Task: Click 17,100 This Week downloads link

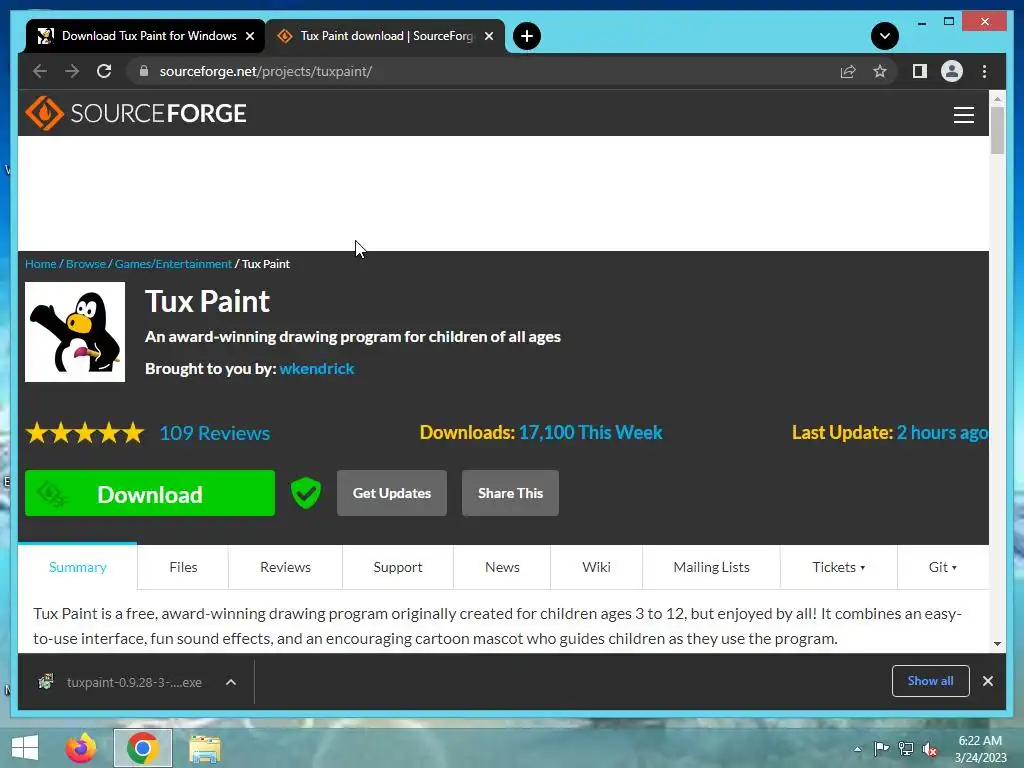Action: (590, 432)
